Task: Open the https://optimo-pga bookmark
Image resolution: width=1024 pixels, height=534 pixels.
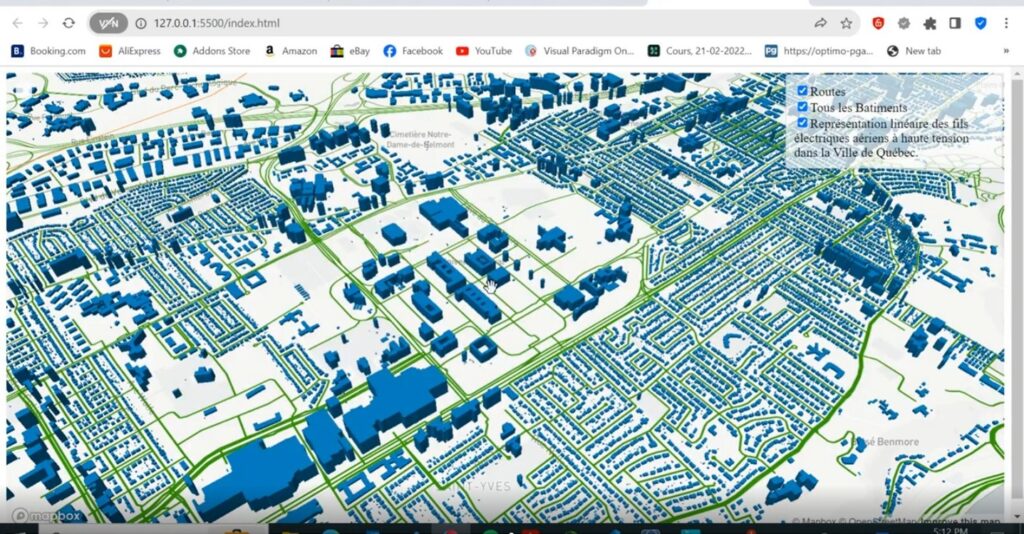Action: 819,51
